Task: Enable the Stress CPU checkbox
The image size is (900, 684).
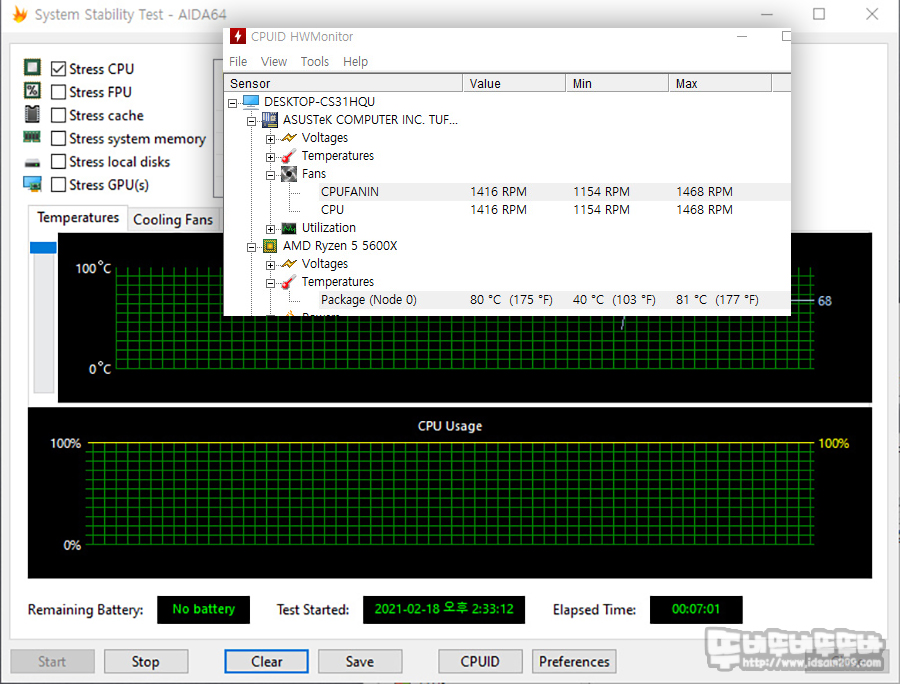Action: point(59,69)
